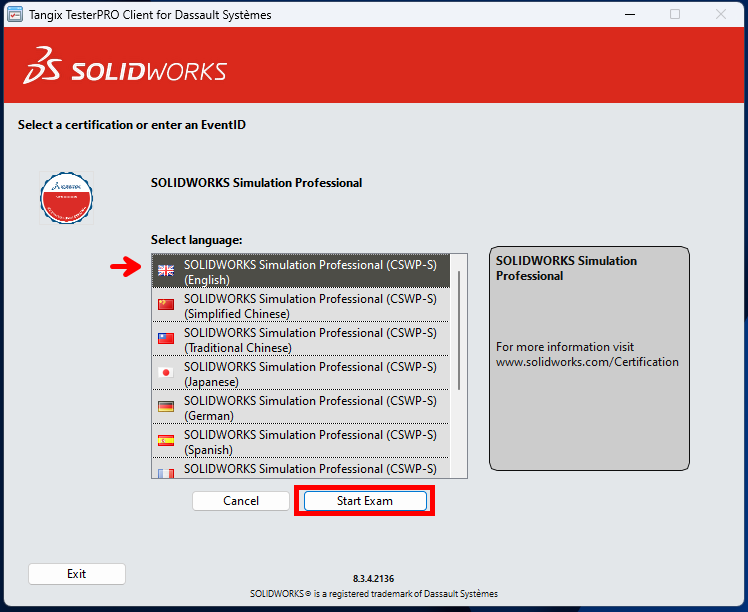
Task: Click the Japan flag icon in list
Action: 166,373
